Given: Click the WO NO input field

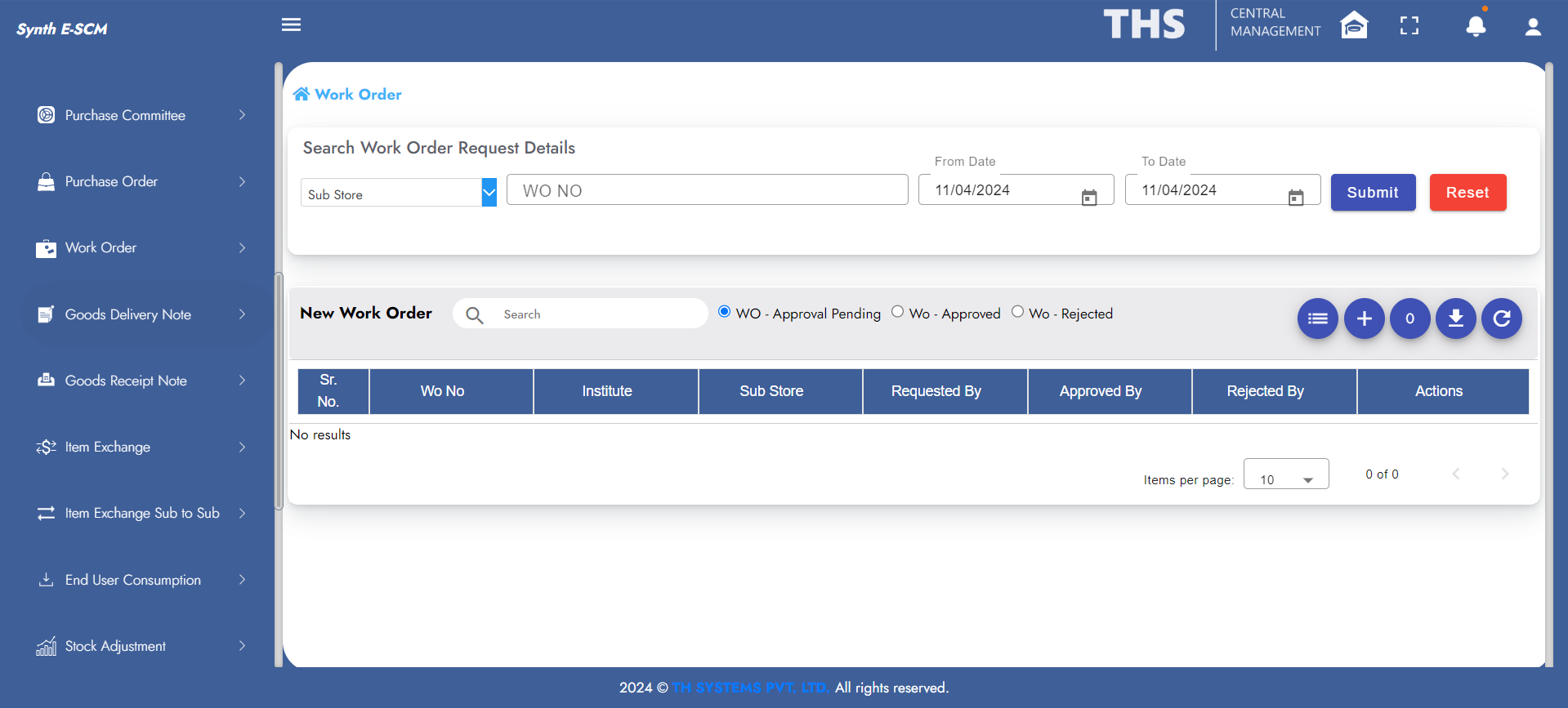Looking at the screenshot, I should [707, 190].
